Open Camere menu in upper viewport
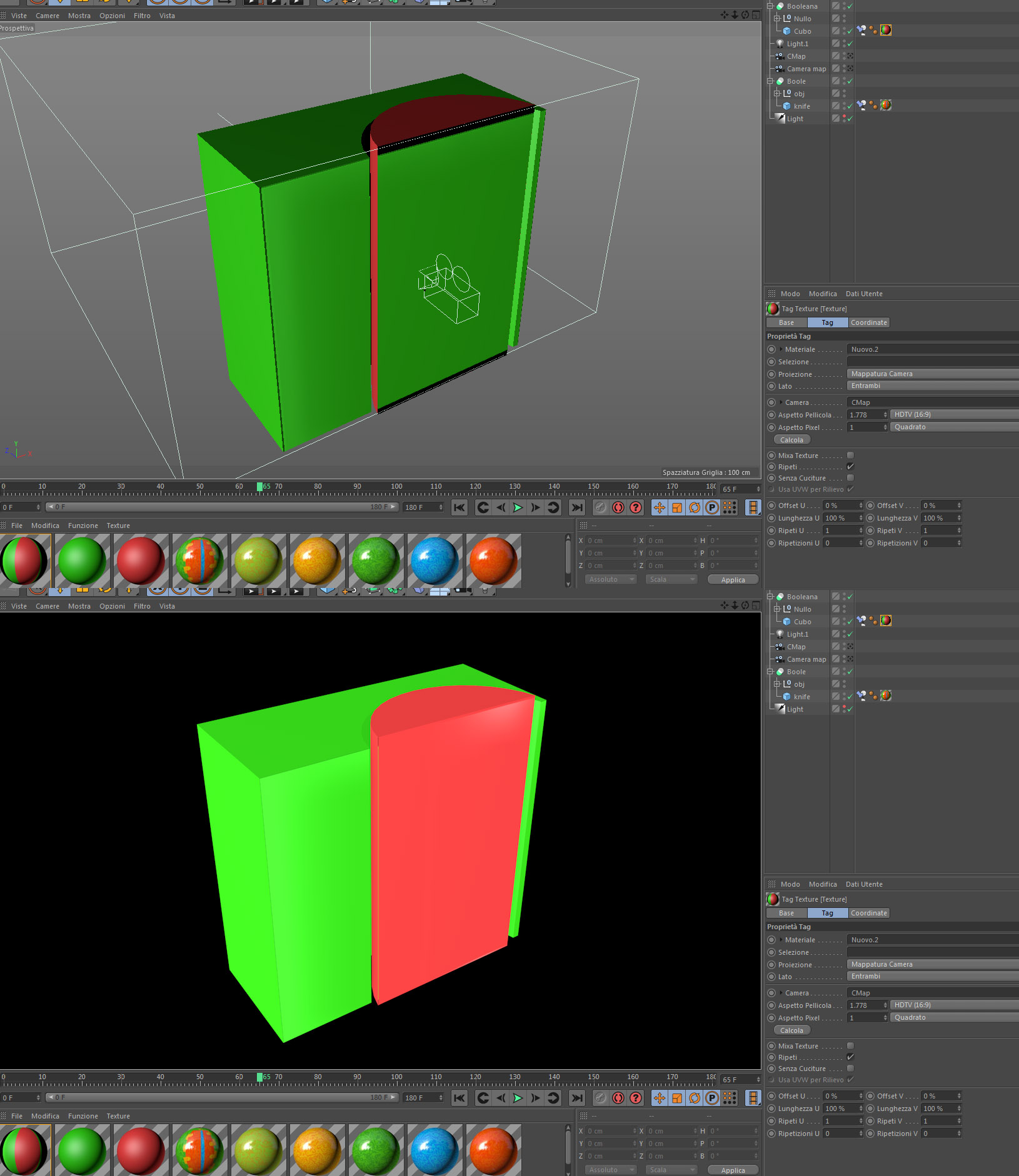The height and width of the screenshot is (1176, 1019). coord(48,16)
